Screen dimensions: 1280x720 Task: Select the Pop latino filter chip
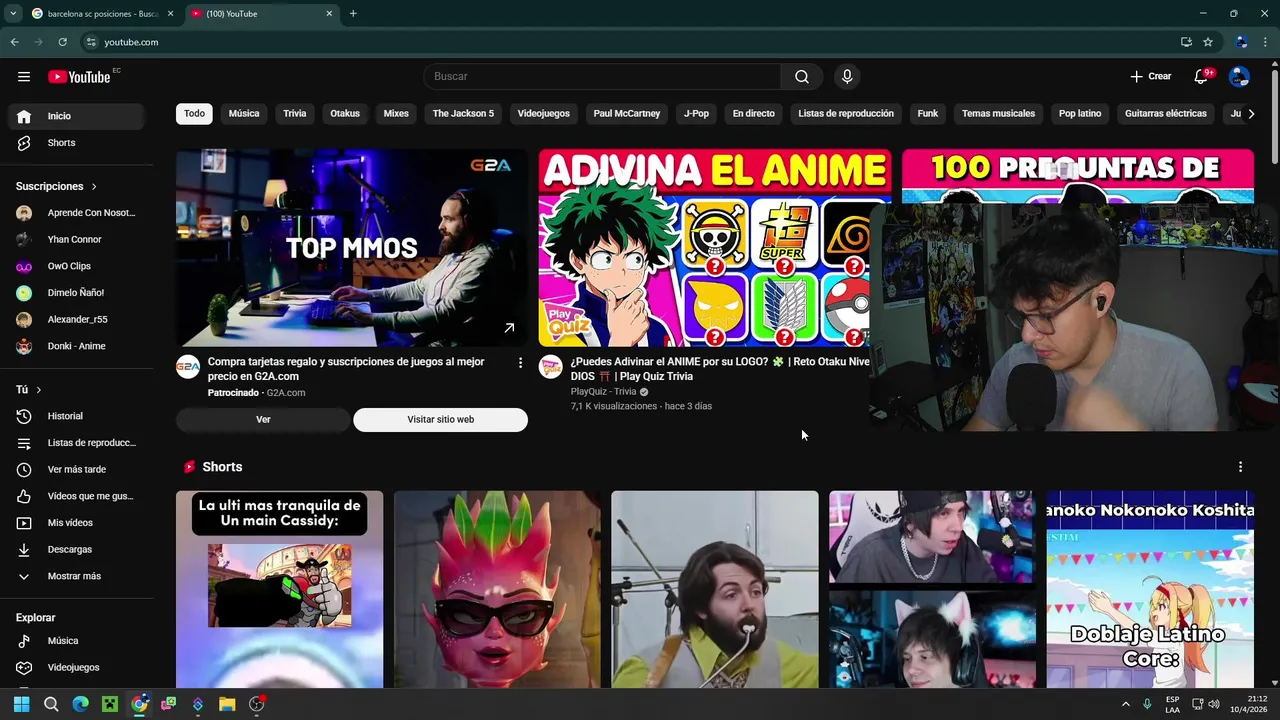pos(1080,114)
